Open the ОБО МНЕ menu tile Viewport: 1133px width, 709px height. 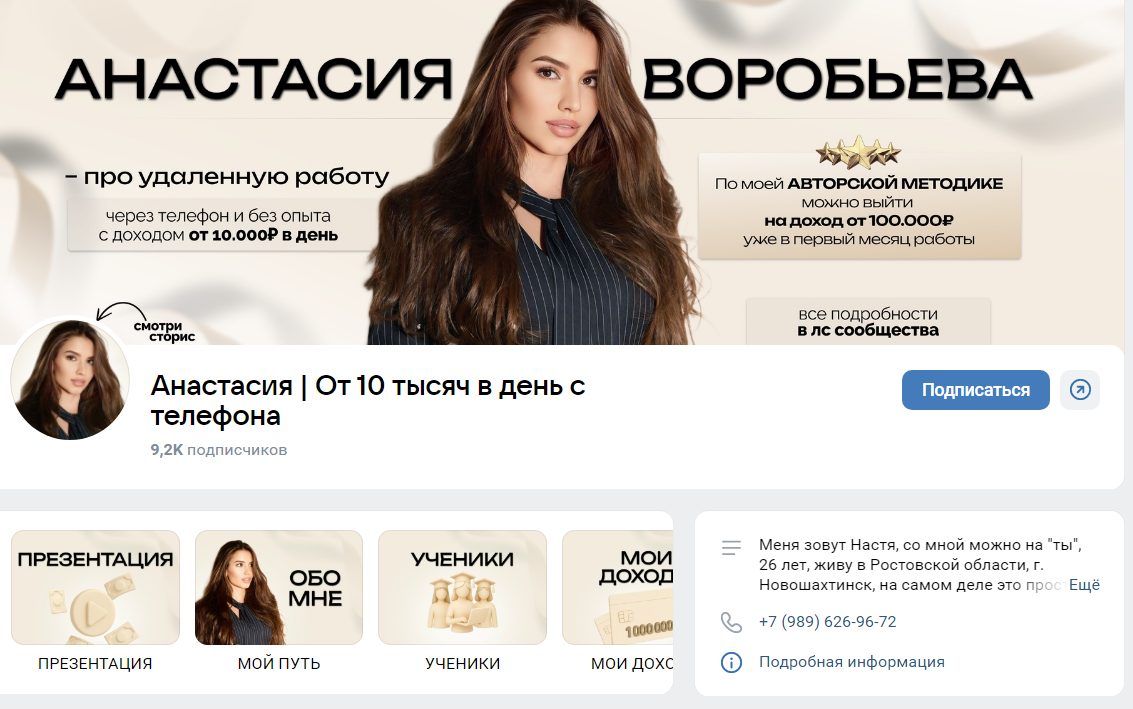point(279,588)
